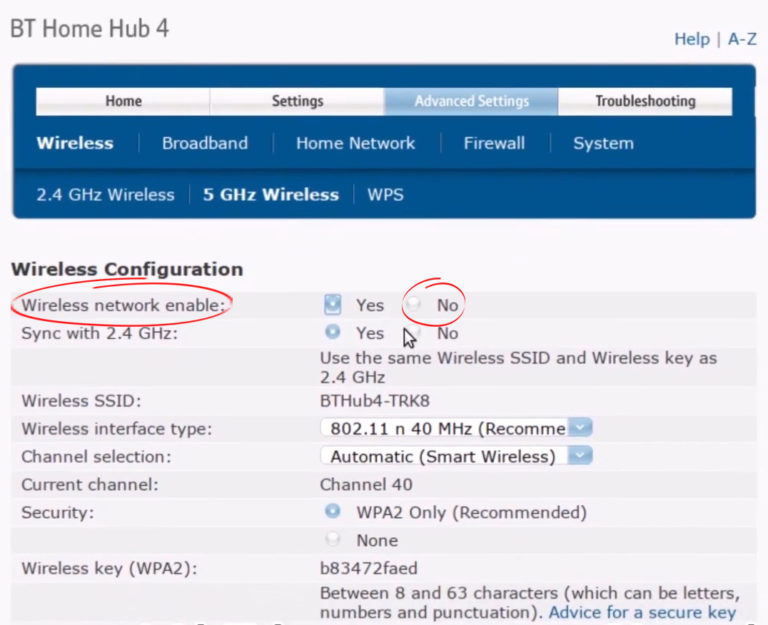Open the Settings tab
Image resolution: width=768 pixels, height=625 pixels.
[x=297, y=101]
